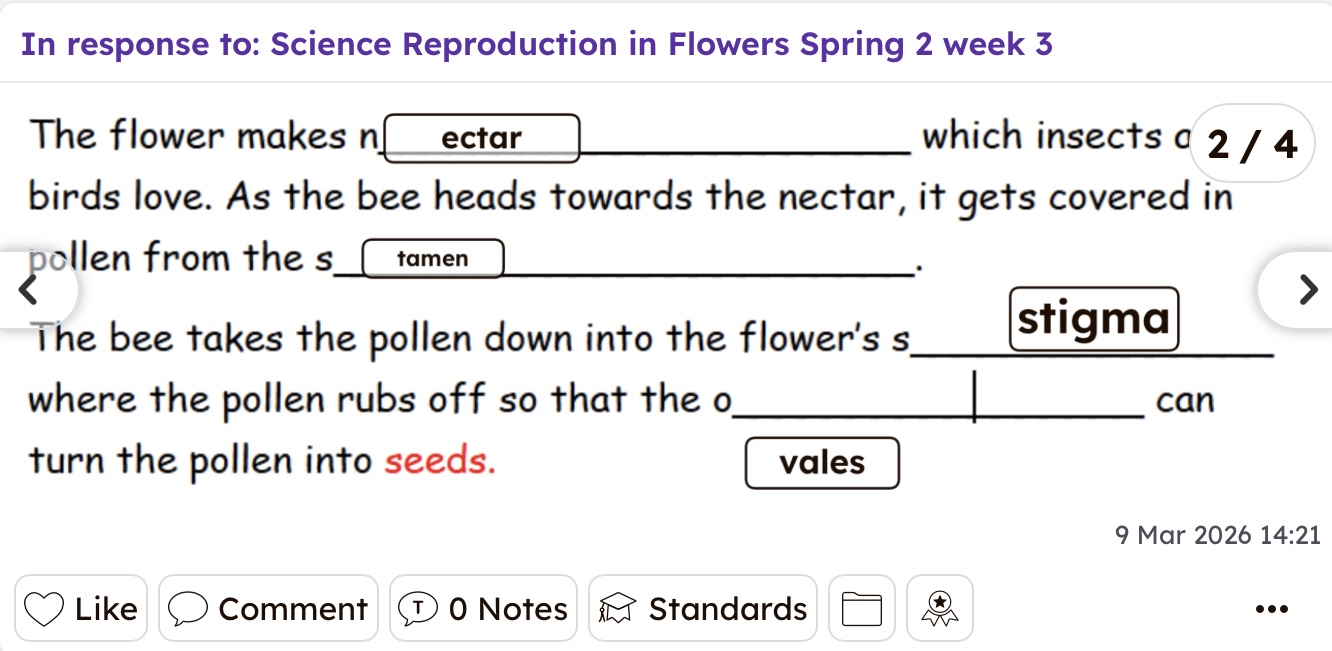Click the red word "seeds."
1332x651 pixels.
(440, 461)
